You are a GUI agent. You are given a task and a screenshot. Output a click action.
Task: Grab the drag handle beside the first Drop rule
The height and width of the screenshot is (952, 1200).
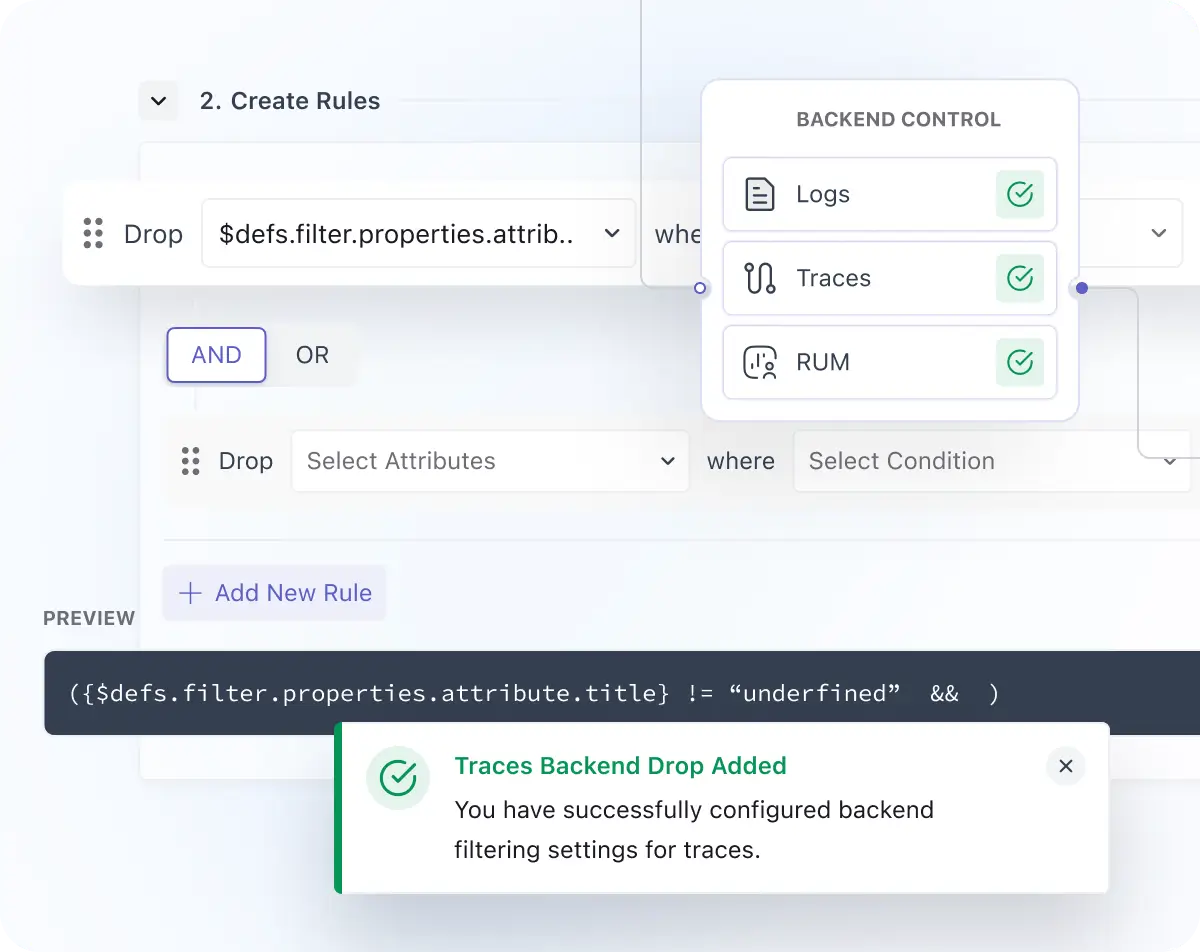[x=94, y=234]
